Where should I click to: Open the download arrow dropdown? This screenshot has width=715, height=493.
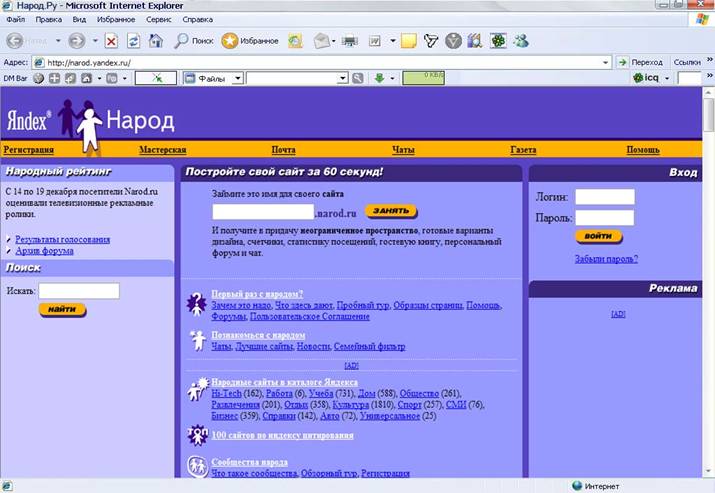(392, 78)
